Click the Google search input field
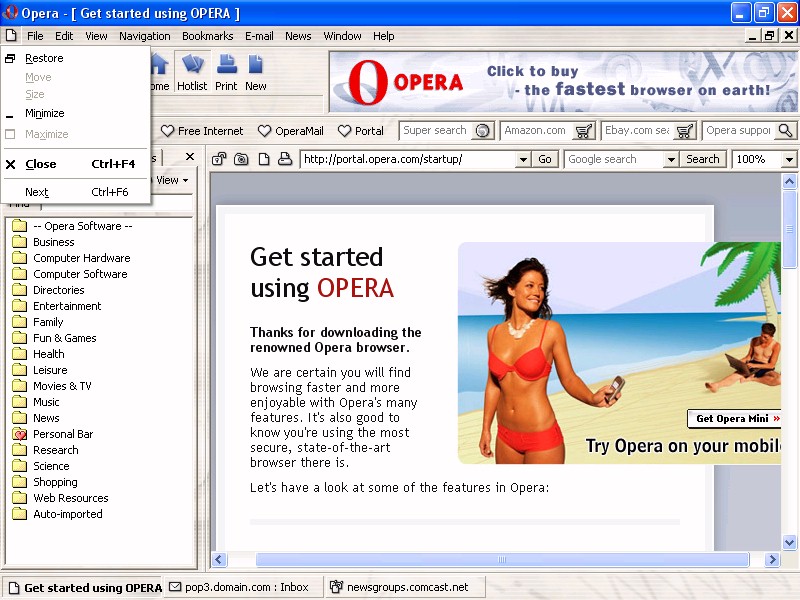The height and width of the screenshot is (600, 800). (x=614, y=159)
